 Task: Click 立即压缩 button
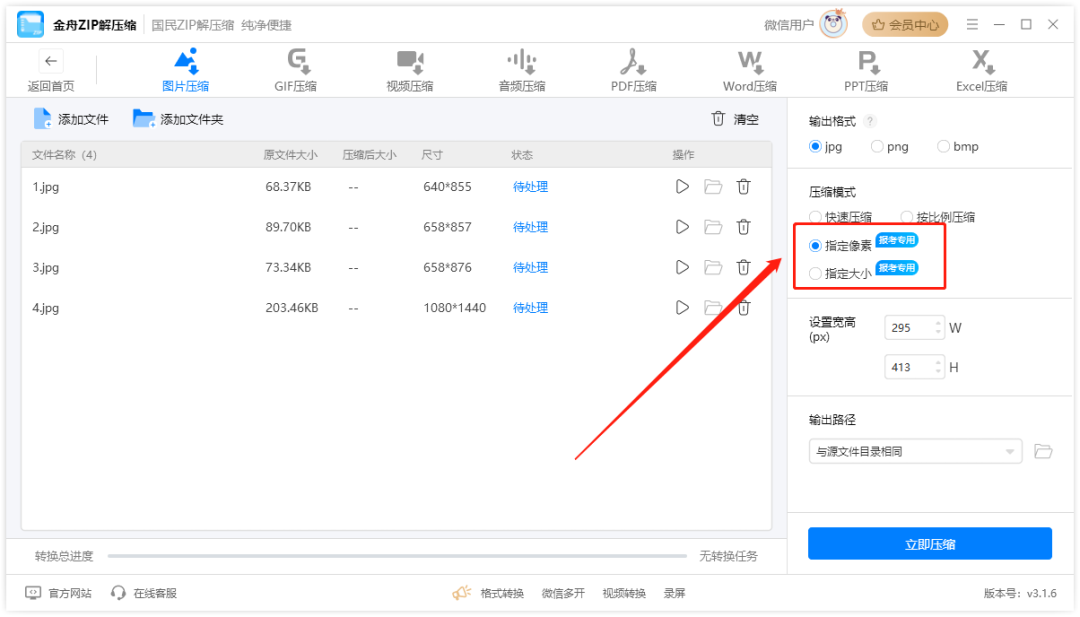click(930, 544)
